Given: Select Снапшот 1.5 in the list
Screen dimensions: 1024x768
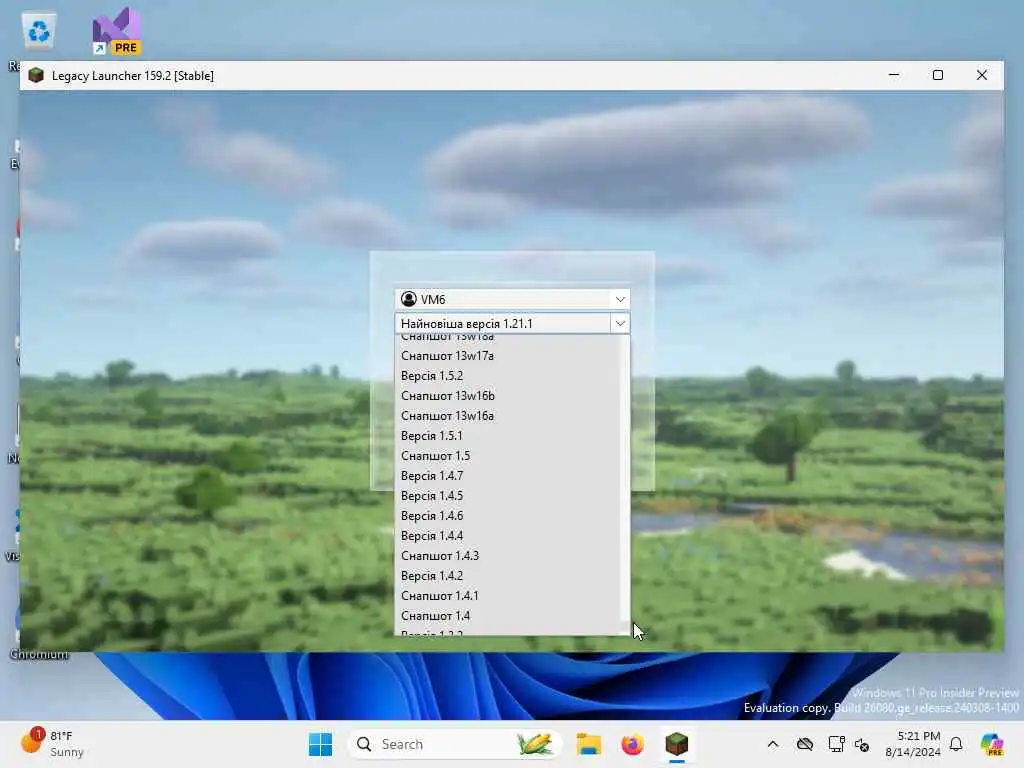Looking at the screenshot, I should [507, 456].
